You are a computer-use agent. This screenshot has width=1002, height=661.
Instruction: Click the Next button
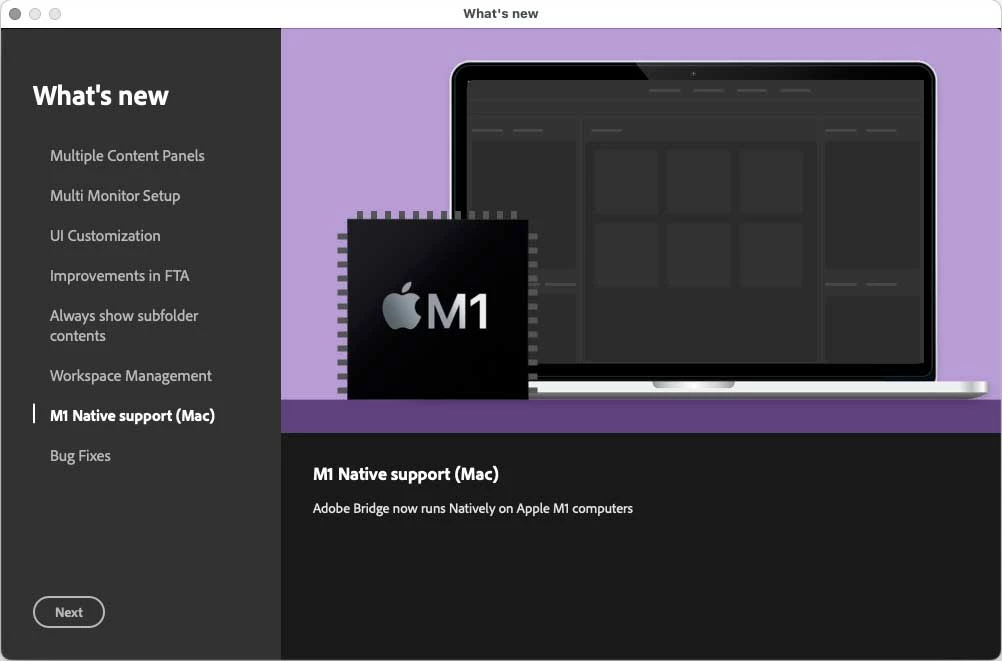[x=69, y=612]
